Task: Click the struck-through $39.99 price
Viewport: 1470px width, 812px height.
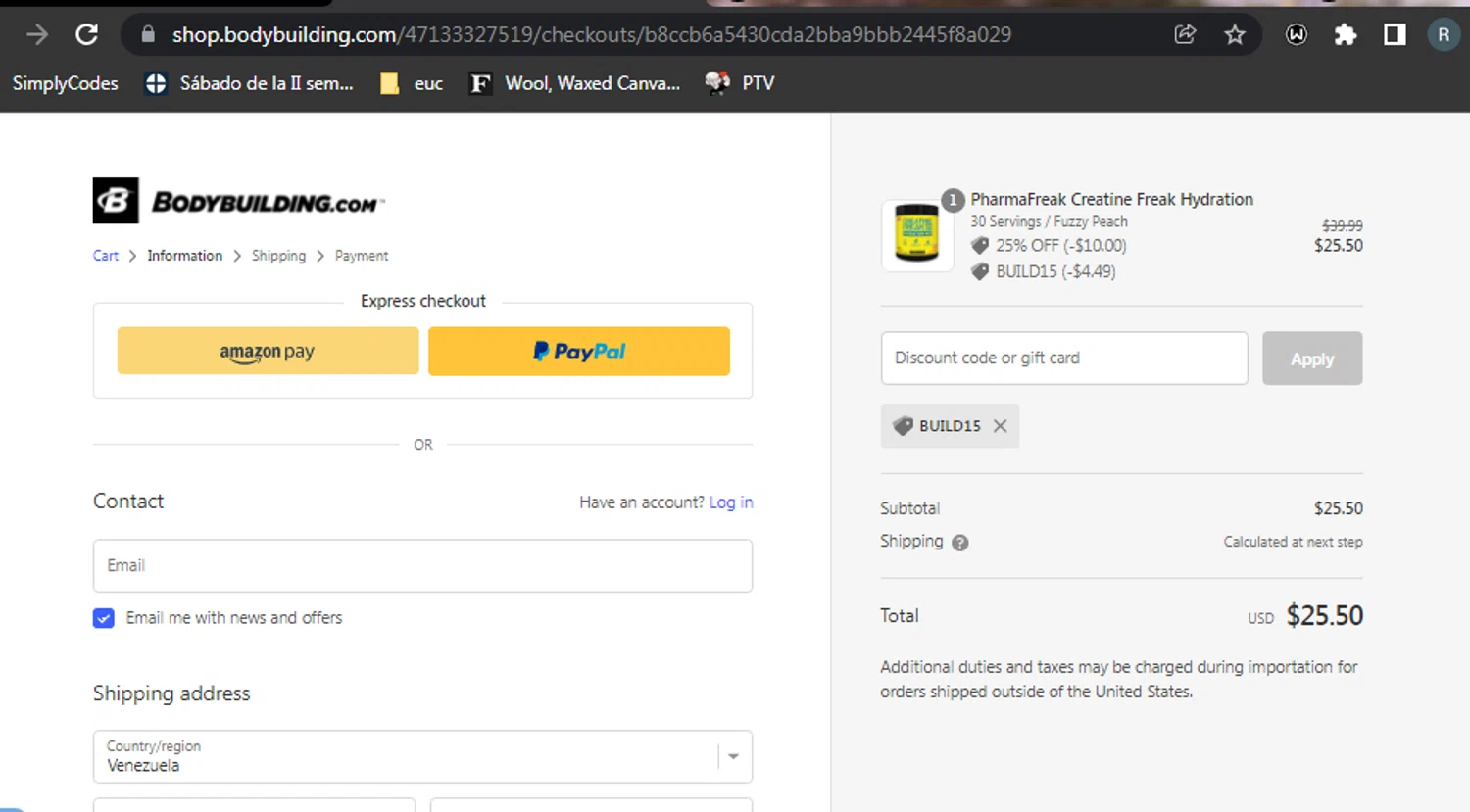Action: [1343, 225]
